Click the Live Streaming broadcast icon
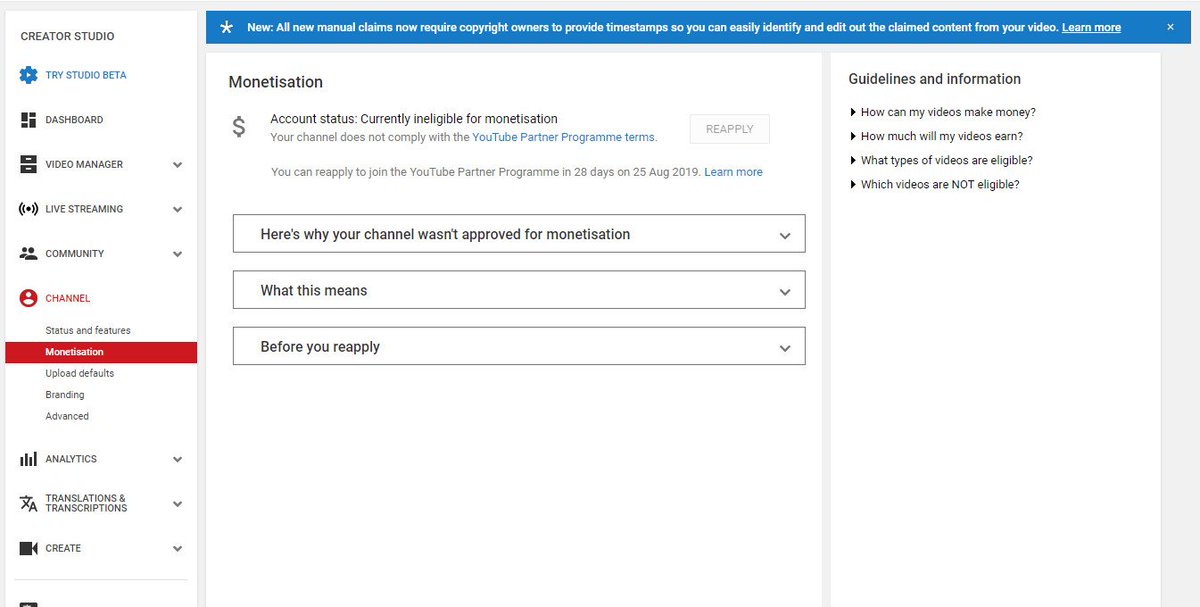 point(28,209)
